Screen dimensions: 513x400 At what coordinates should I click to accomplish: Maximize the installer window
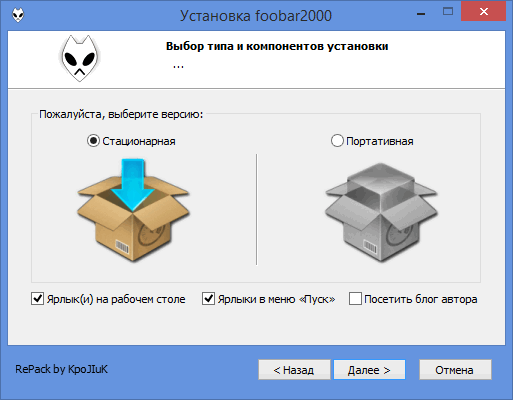coord(448,12)
